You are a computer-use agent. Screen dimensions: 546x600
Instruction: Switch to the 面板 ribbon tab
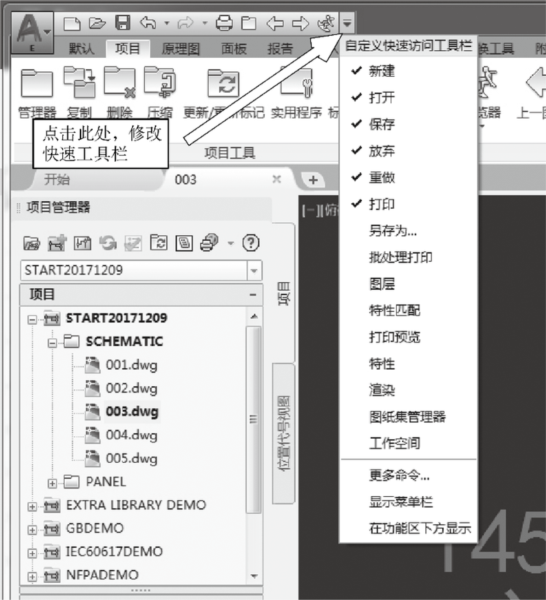pyautogui.click(x=234, y=49)
